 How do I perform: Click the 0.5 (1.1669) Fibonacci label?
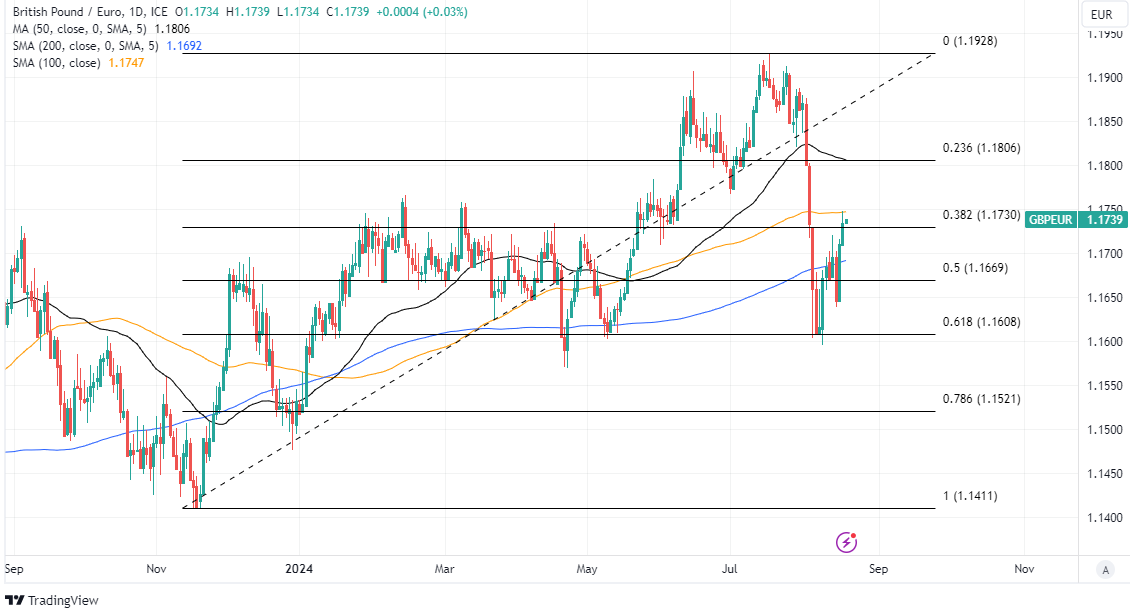click(x=975, y=268)
